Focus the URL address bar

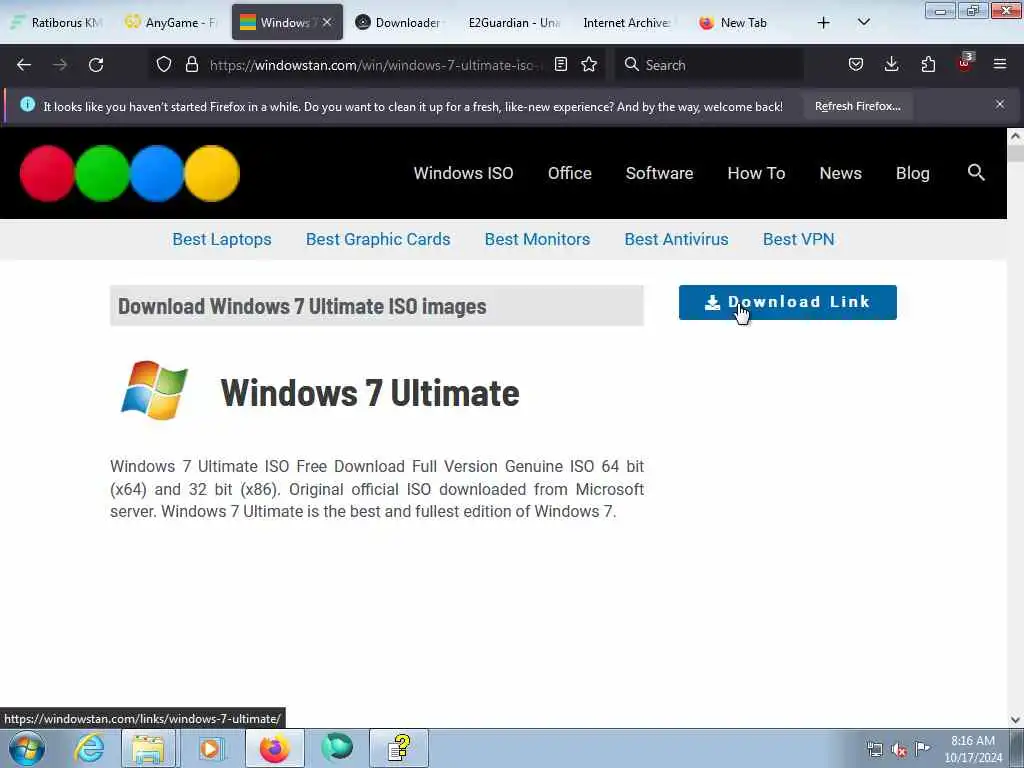376,65
